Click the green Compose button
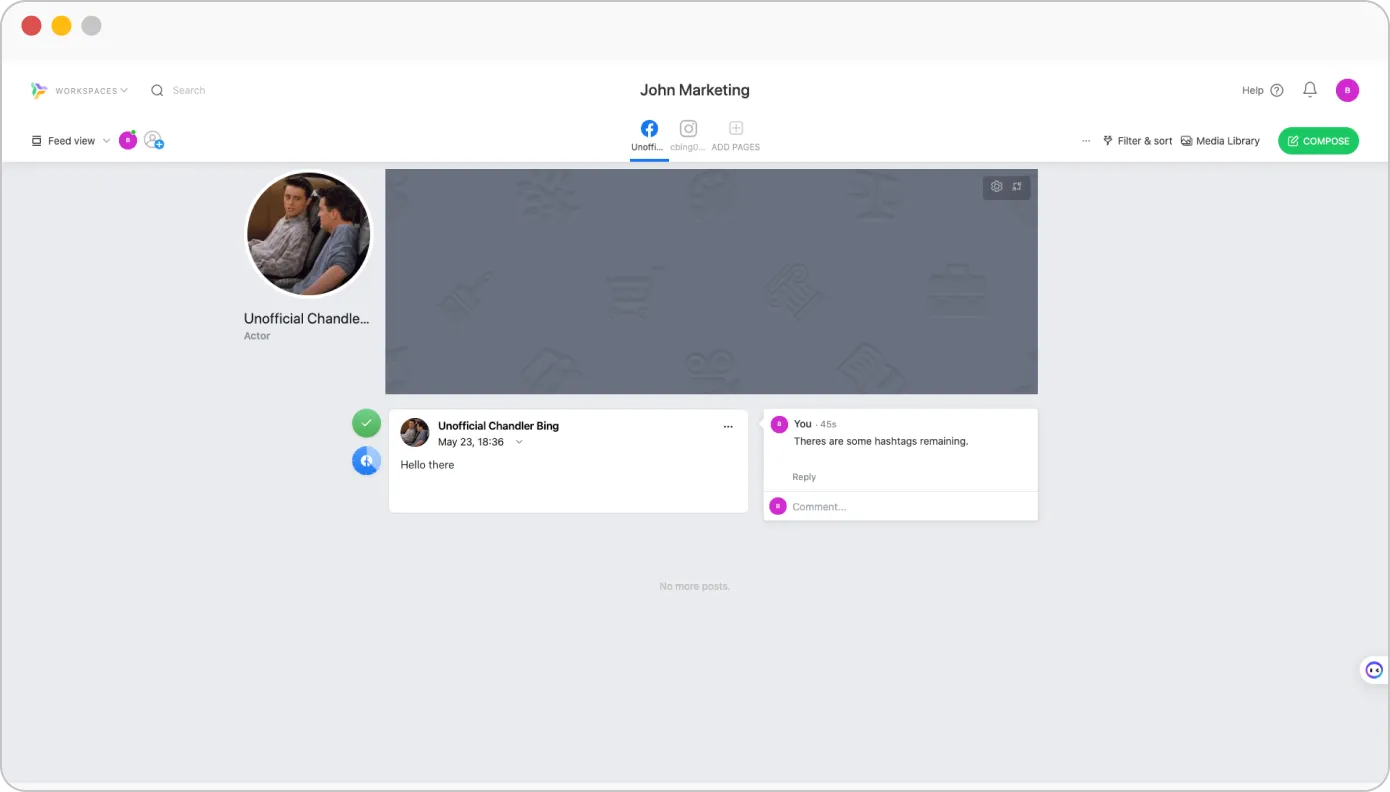Screen dimensions: 1390x792 tap(1318, 141)
